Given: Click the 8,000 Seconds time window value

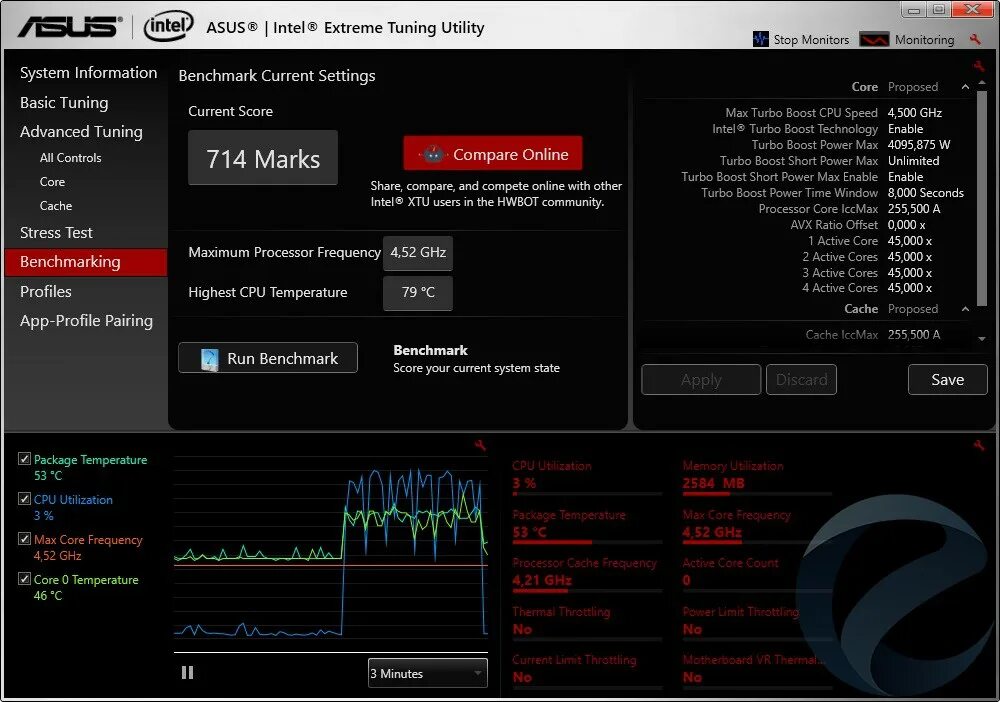Looking at the screenshot, I should pos(925,193).
